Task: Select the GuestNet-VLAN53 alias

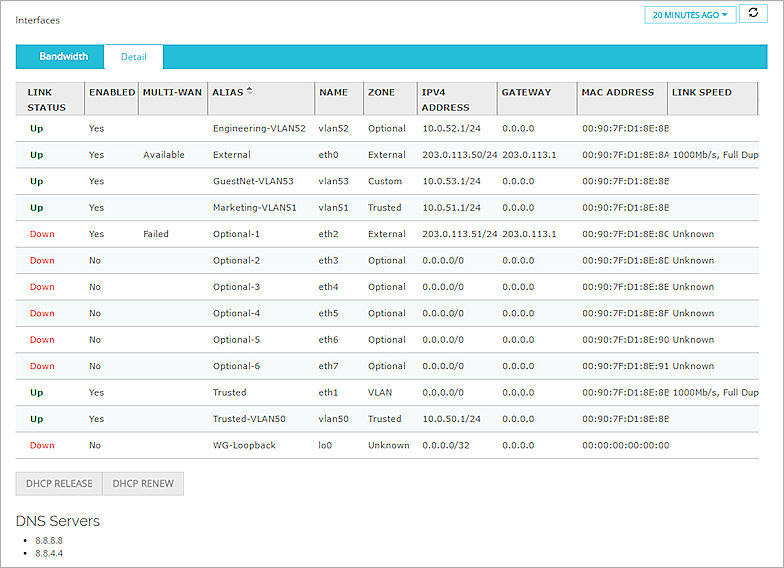Action: click(x=253, y=182)
